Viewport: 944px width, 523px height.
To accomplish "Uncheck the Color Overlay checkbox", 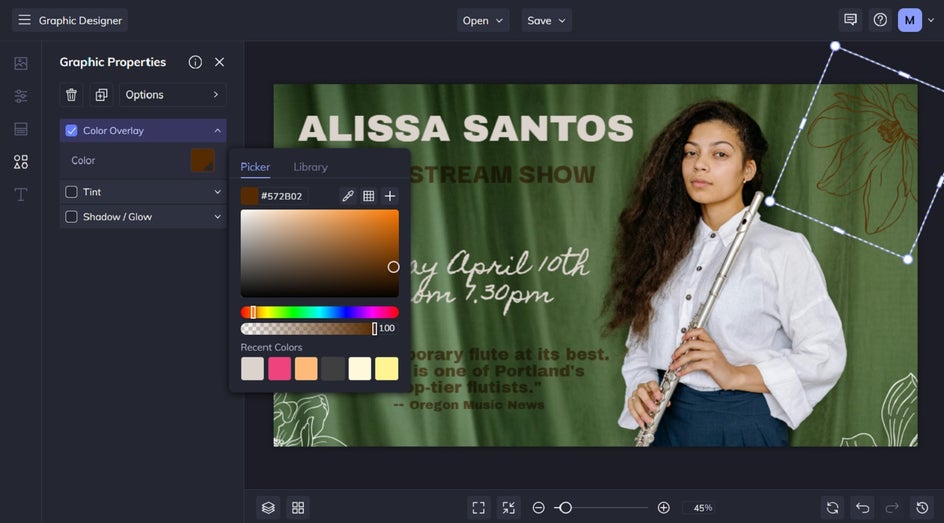I will (x=71, y=131).
